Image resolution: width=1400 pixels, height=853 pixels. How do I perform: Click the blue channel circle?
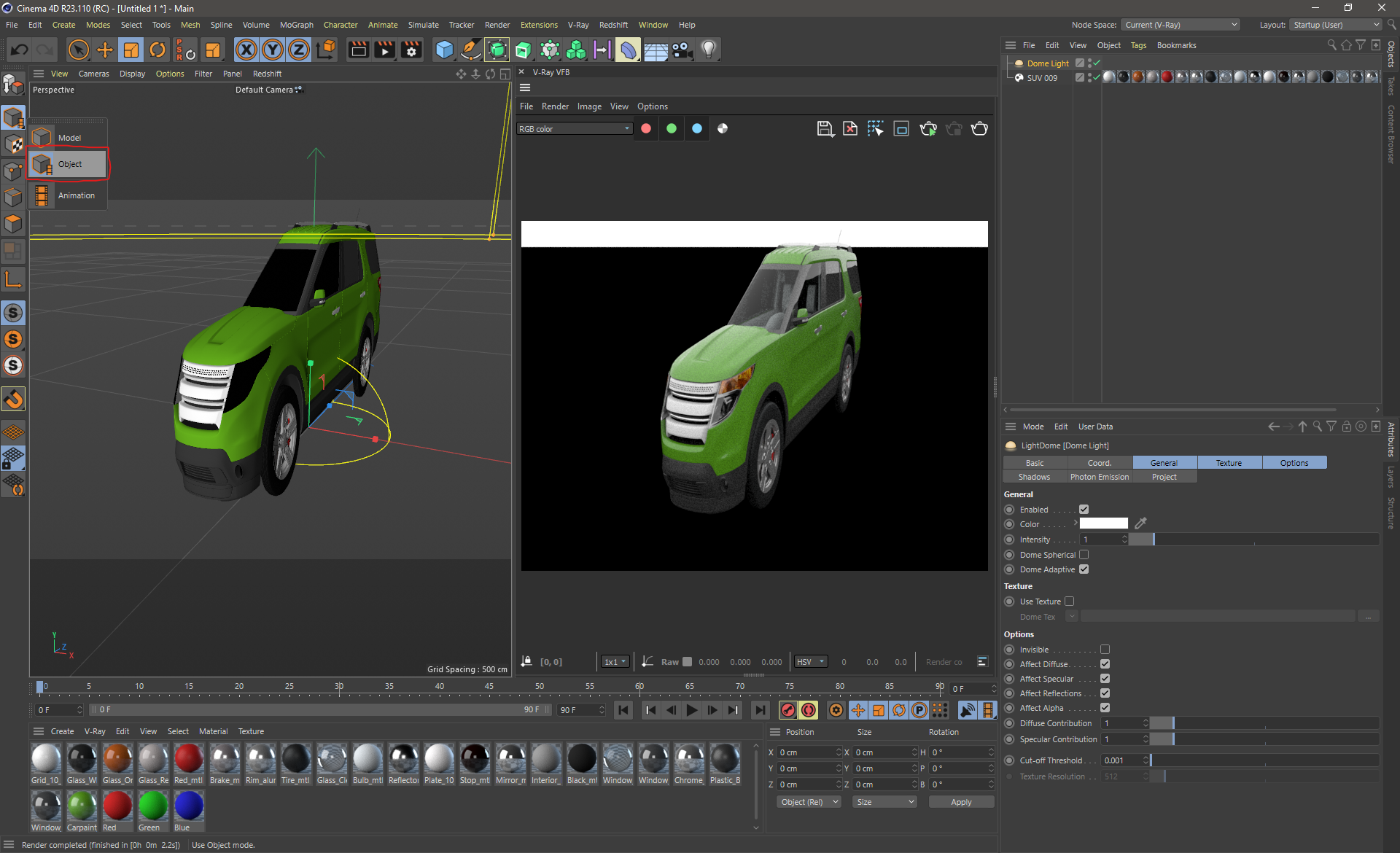697,128
